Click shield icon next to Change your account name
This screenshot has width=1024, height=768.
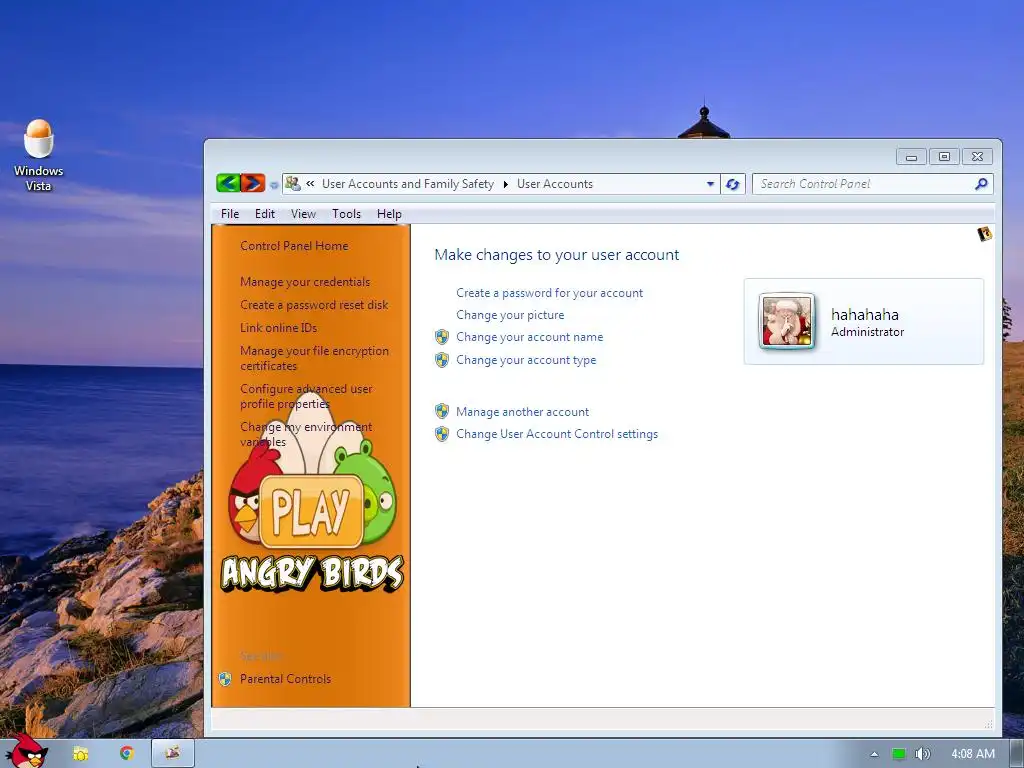click(x=442, y=337)
